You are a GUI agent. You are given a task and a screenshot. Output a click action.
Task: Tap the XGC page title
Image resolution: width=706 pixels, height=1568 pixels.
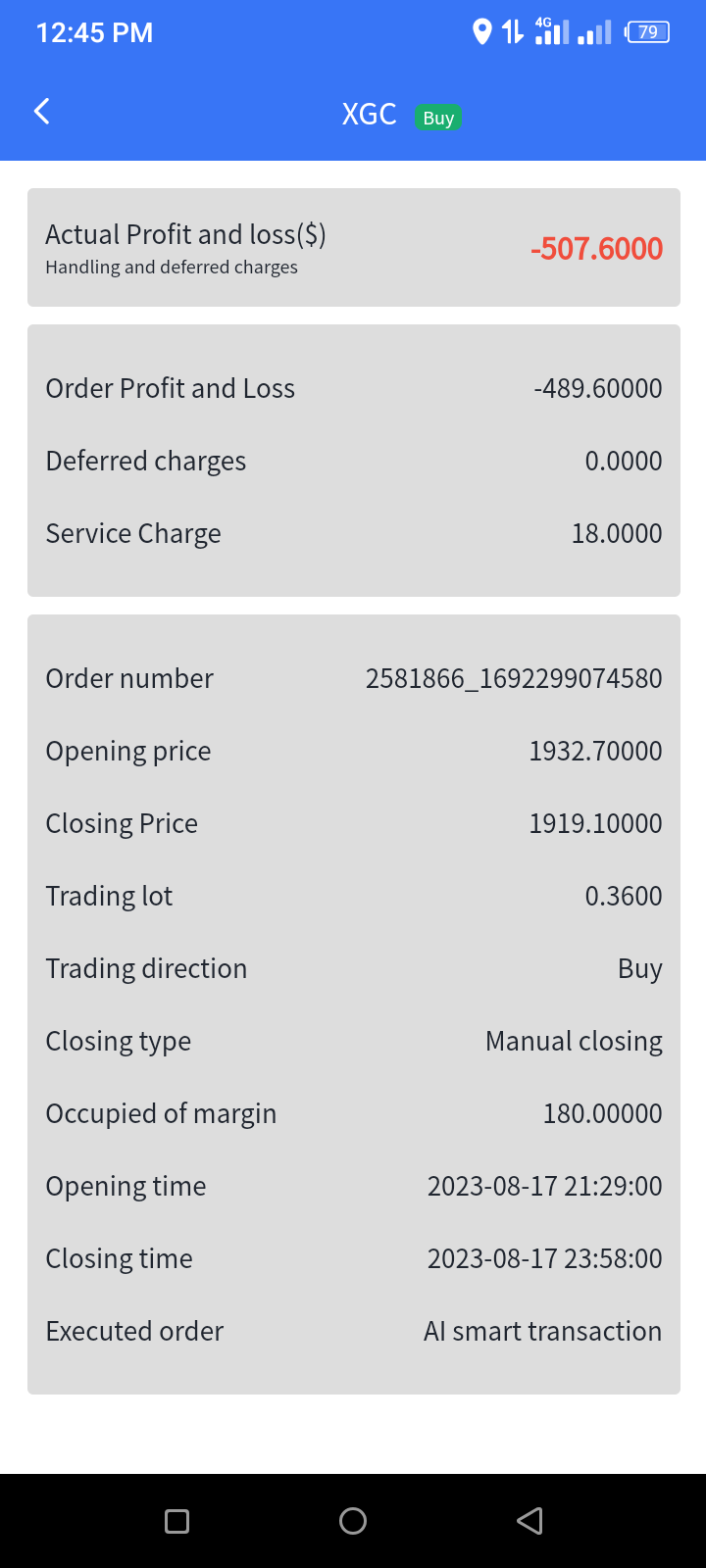point(369,115)
